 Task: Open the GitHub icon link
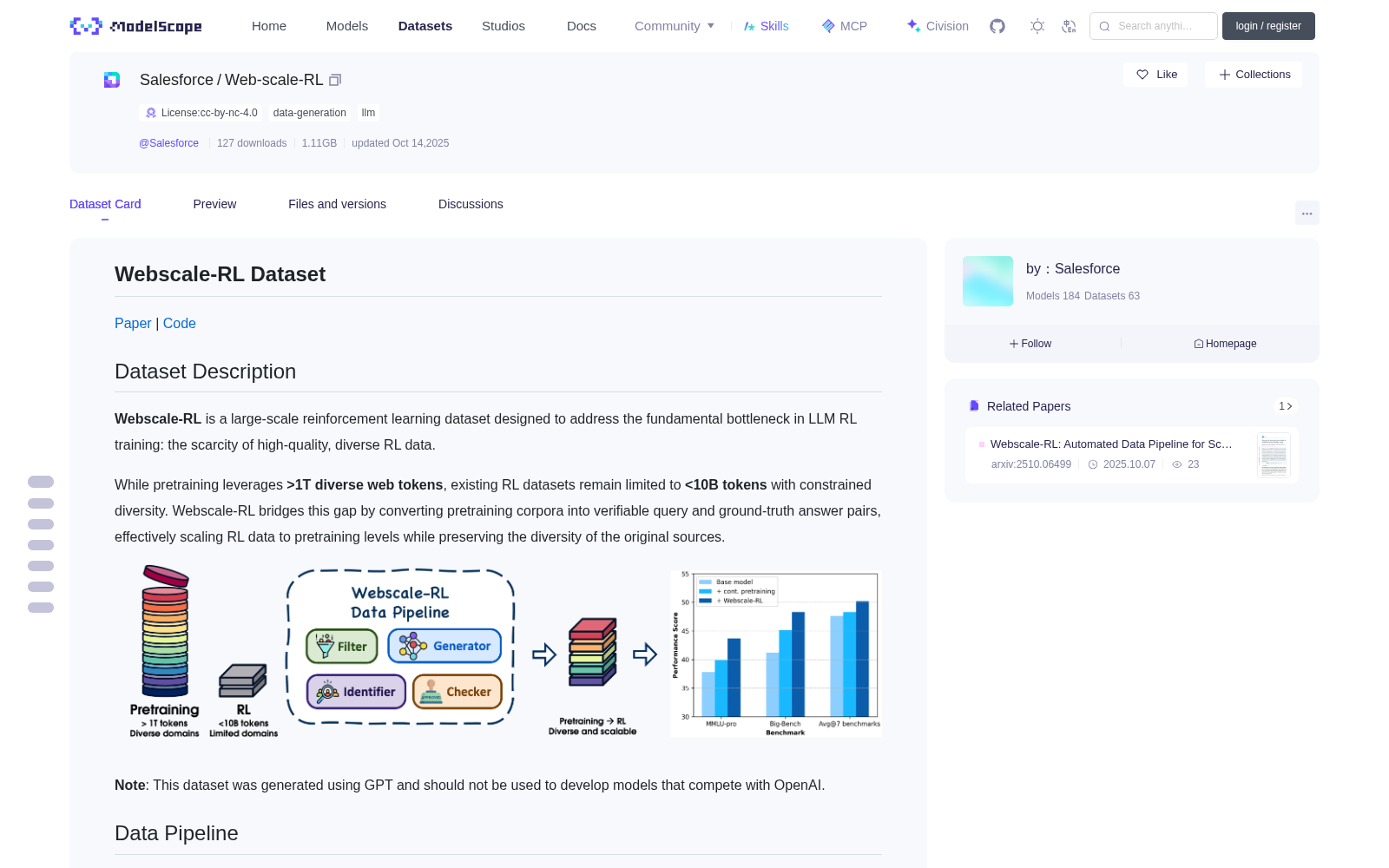coord(997,26)
